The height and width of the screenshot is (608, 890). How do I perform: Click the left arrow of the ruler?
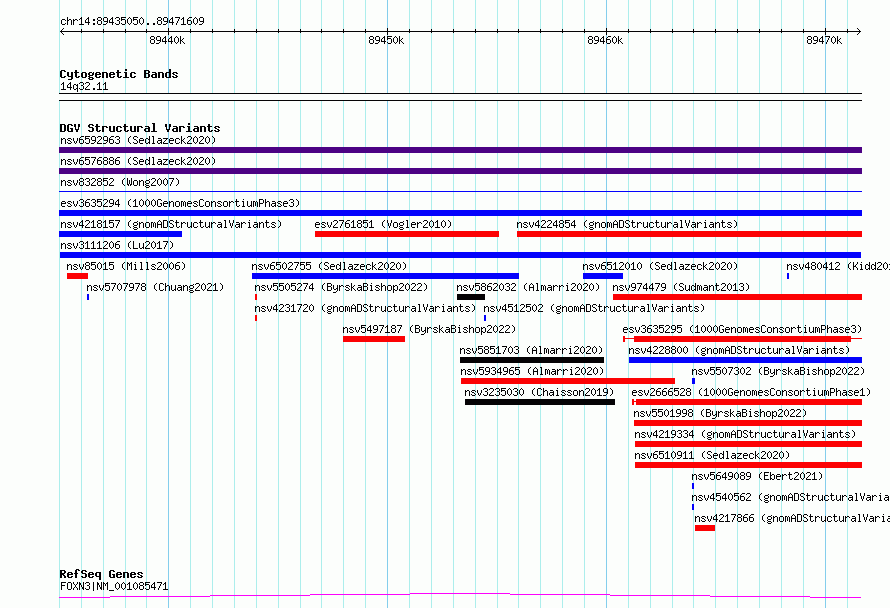(62, 32)
